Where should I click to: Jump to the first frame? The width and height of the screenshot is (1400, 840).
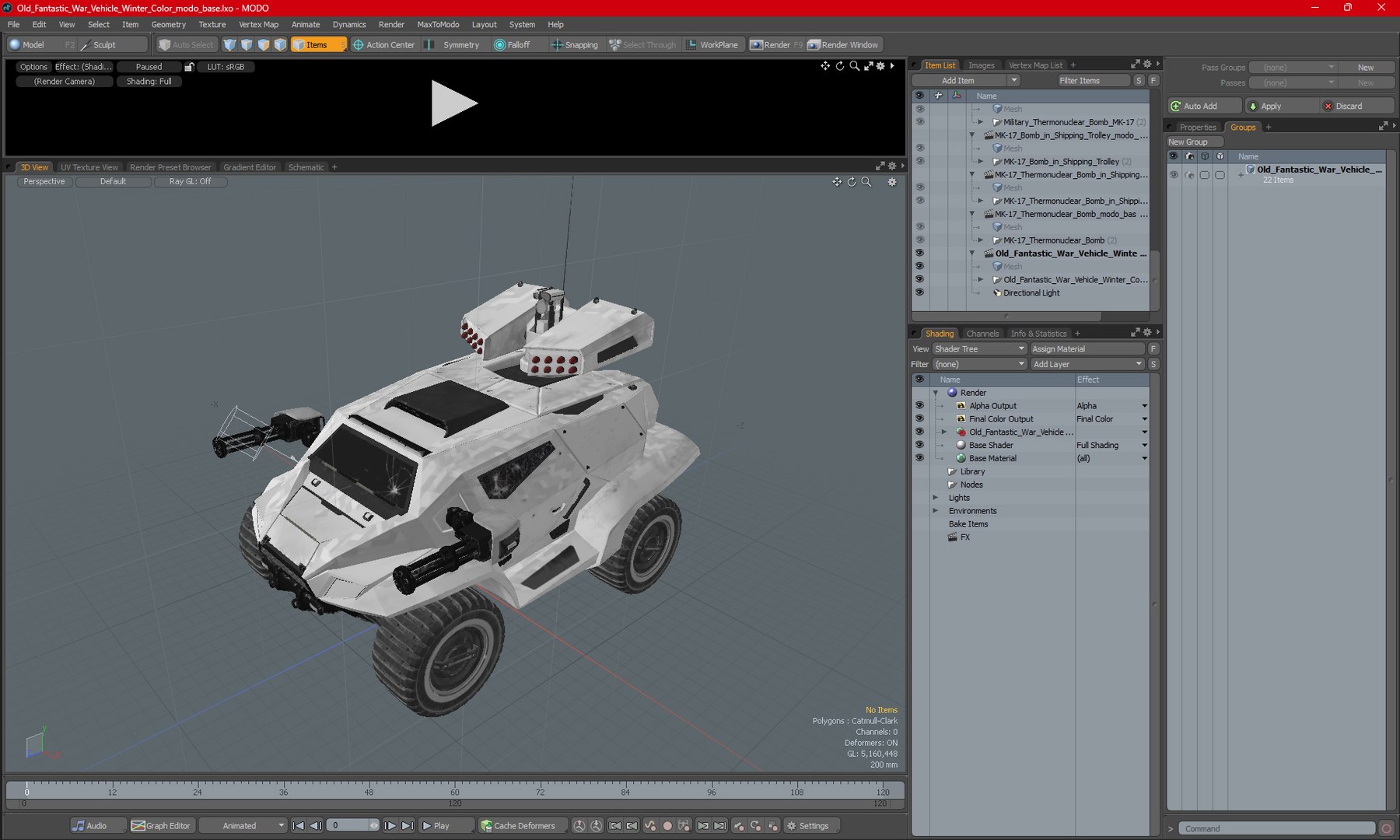298,826
